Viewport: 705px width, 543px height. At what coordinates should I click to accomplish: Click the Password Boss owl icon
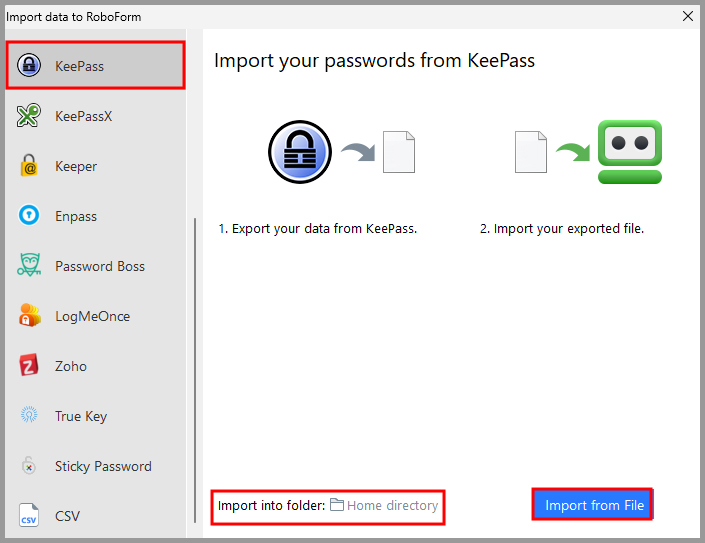coord(29,266)
